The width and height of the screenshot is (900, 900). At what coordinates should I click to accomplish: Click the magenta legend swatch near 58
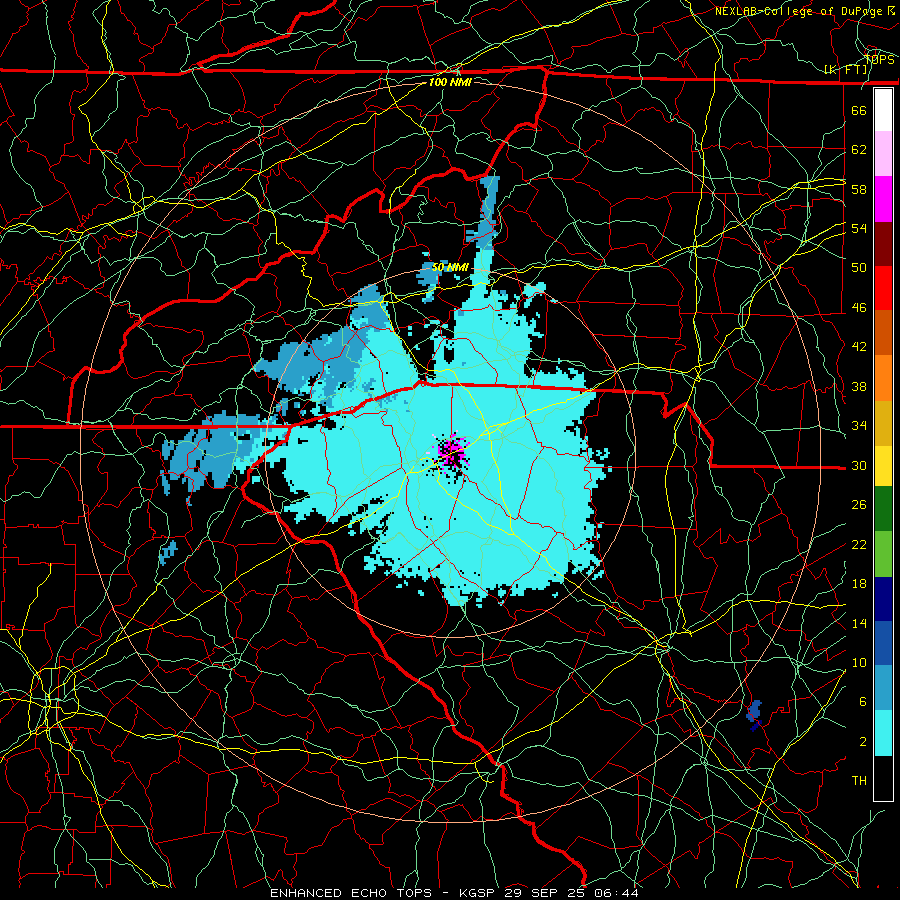point(883,199)
